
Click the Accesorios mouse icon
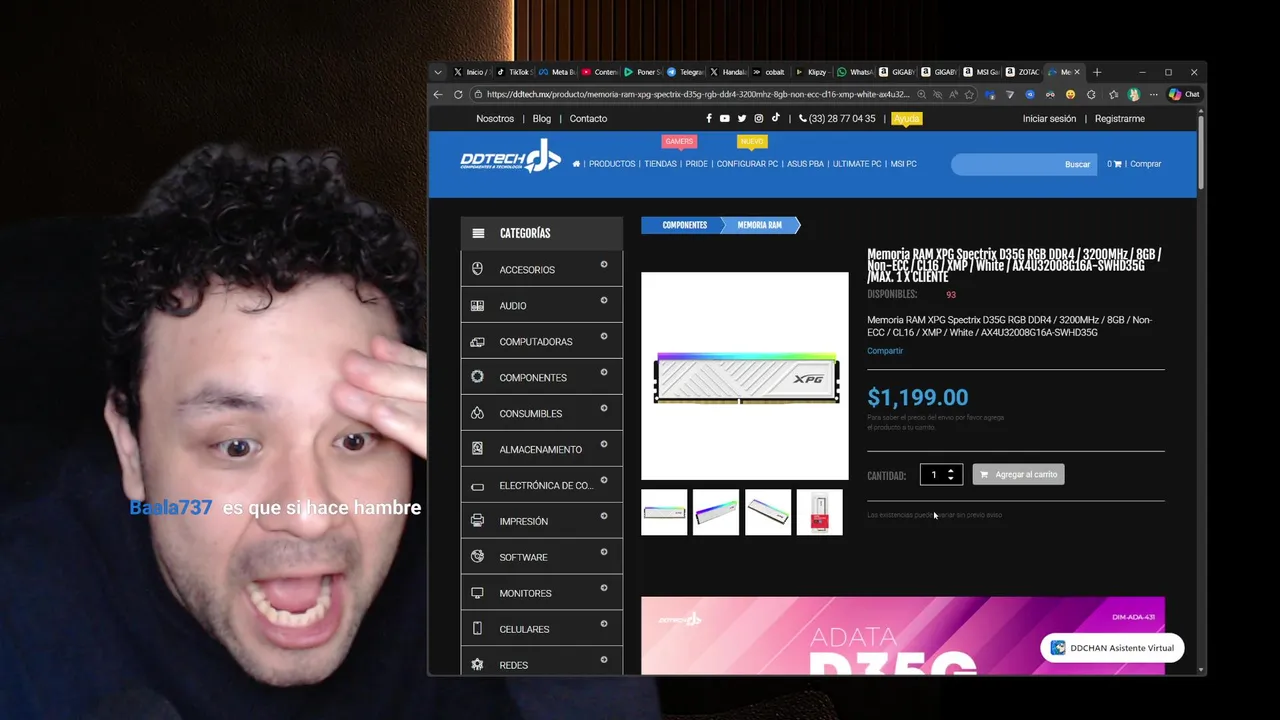(477, 269)
